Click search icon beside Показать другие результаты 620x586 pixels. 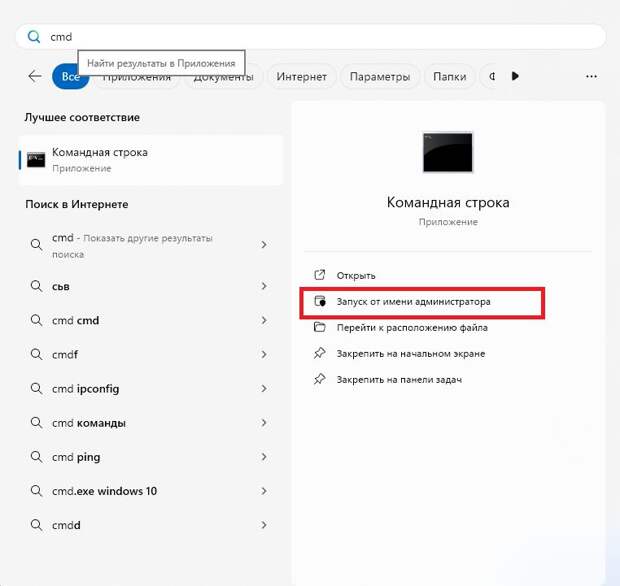[36, 245]
